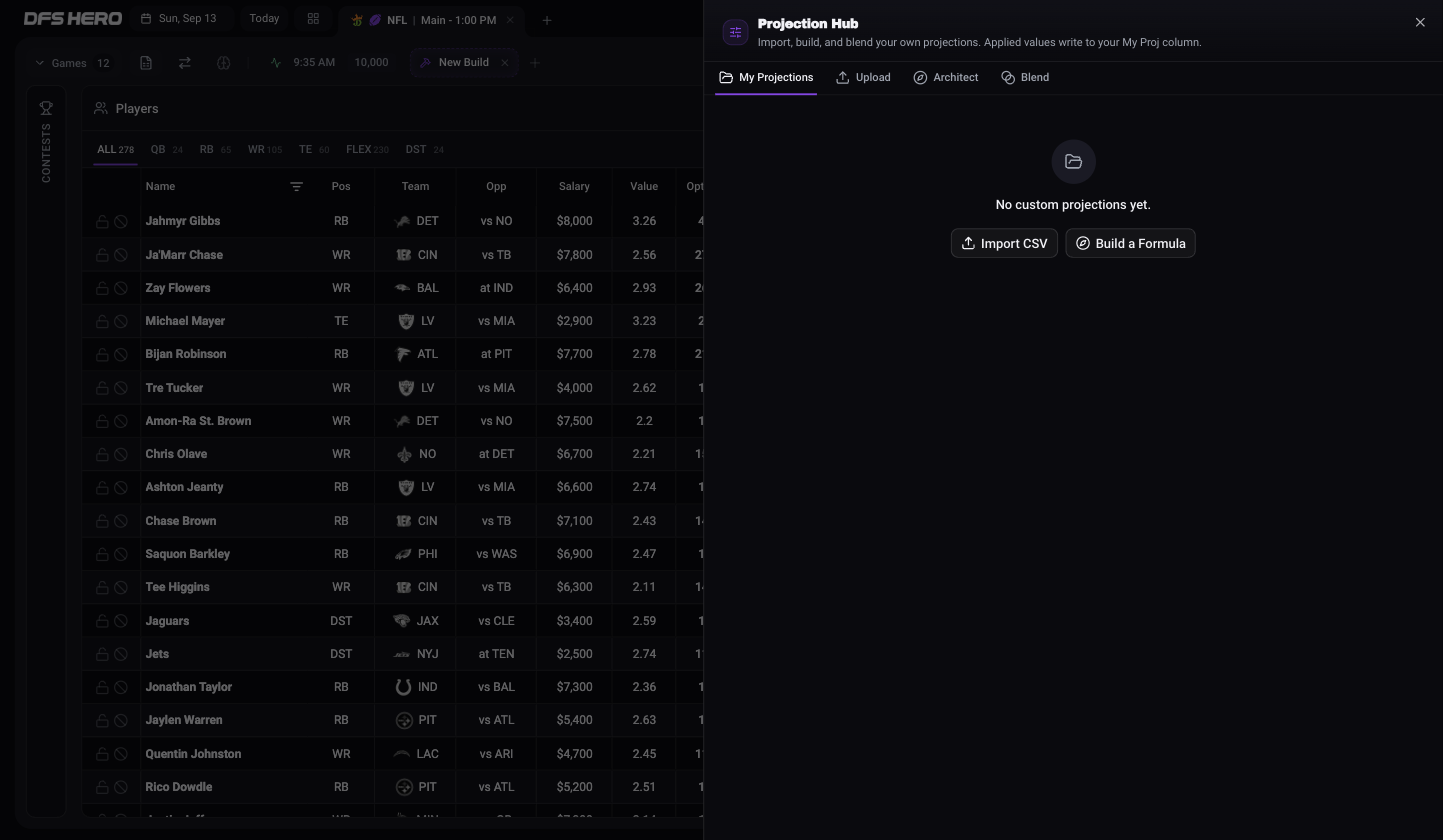Click the 9:35 AM activity pulse indicator
The image size is (1443, 840).
pos(276,63)
